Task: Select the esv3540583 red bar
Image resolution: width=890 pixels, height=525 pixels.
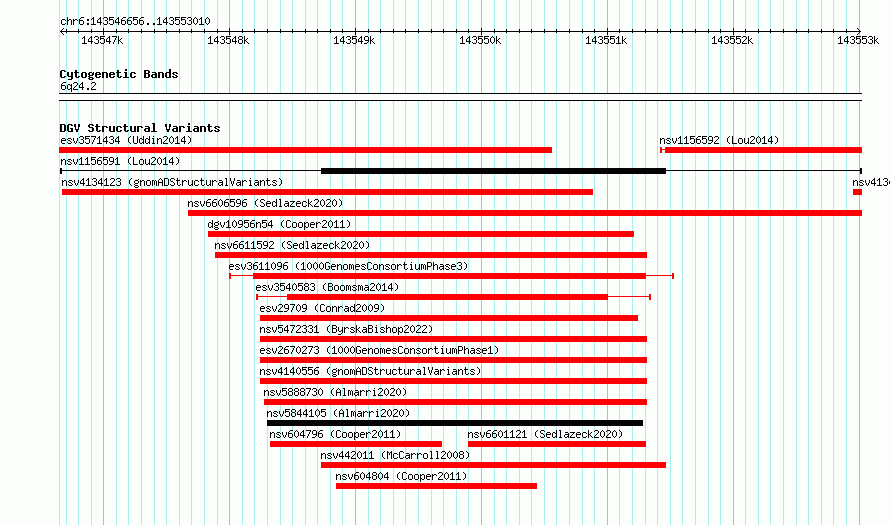Action: click(x=447, y=297)
